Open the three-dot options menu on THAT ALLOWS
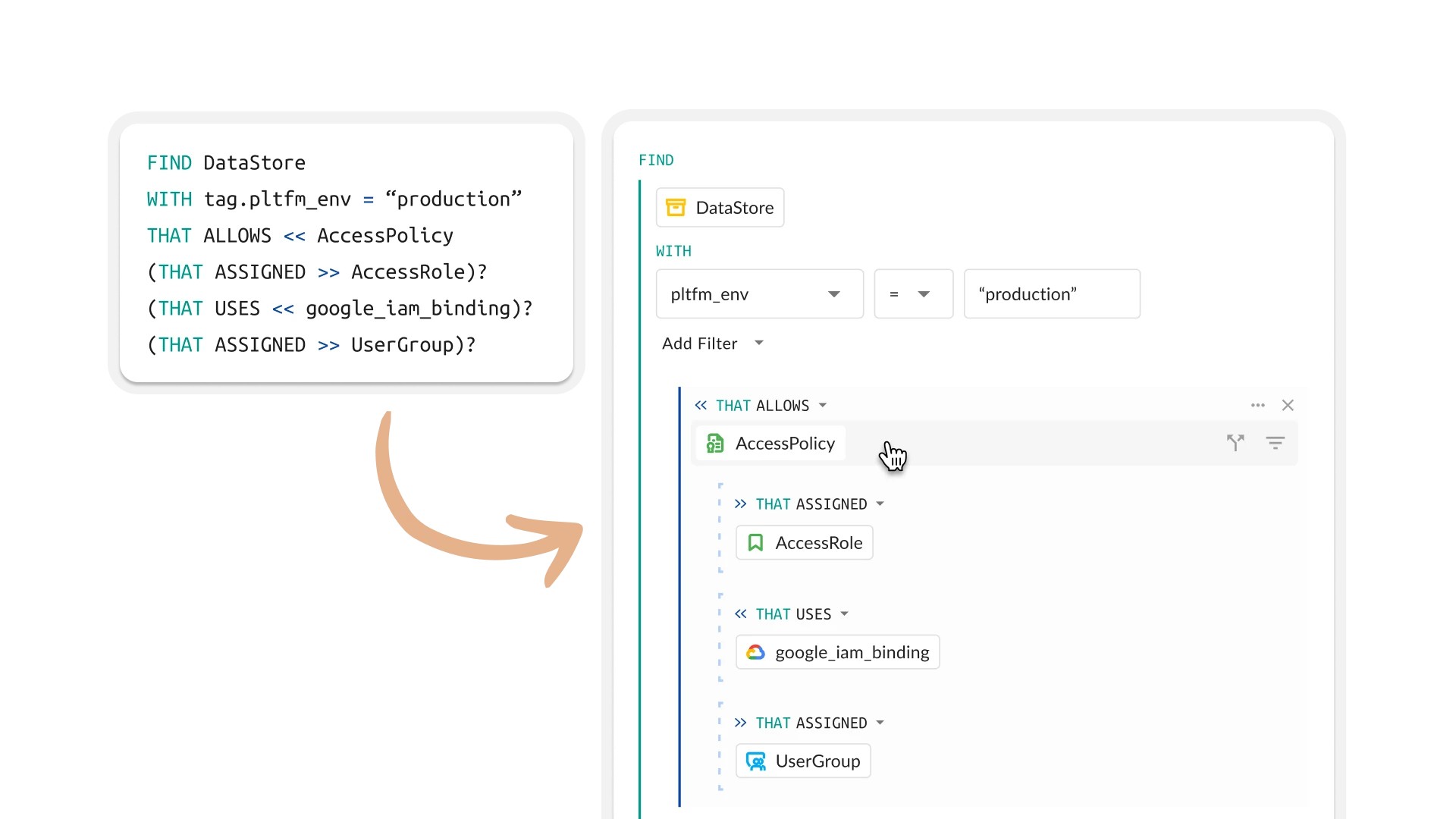 pos(1258,406)
